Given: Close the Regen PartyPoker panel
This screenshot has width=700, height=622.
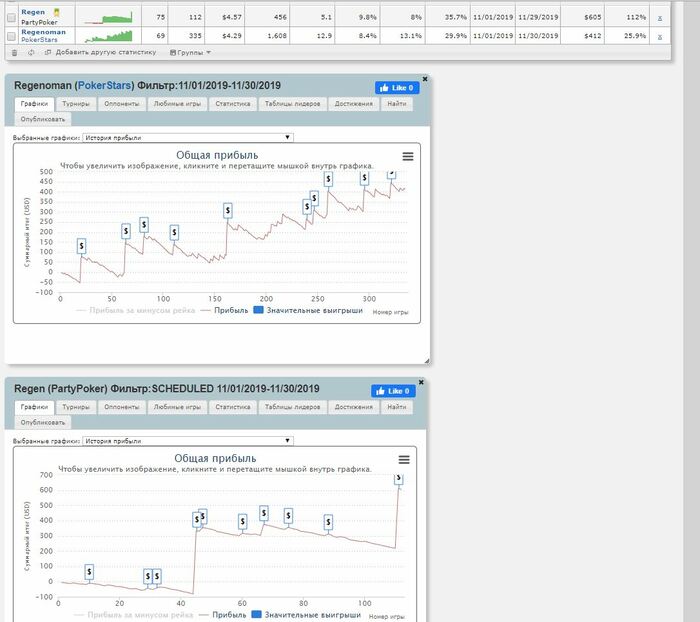Looking at the screenshot, I should pyautogui.click(x=421, y=382).
